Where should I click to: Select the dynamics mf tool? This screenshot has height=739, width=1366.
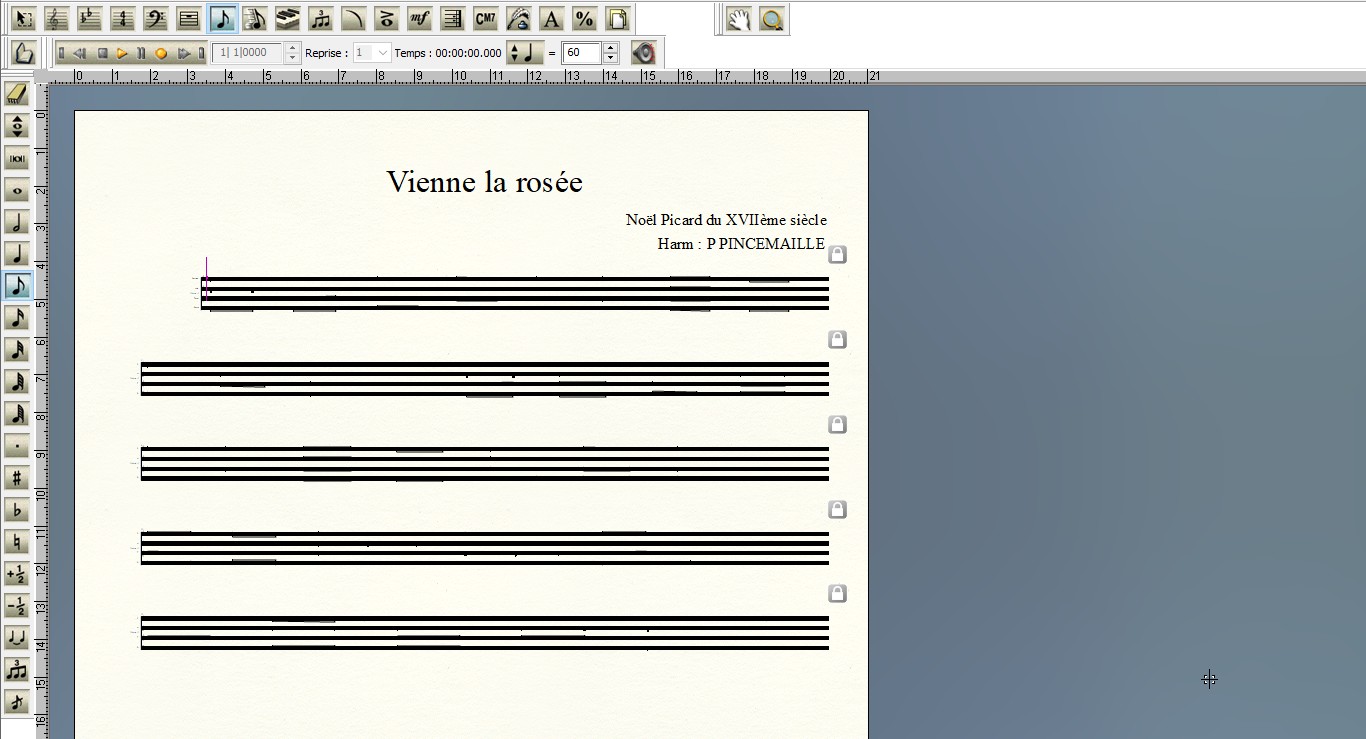coord(419,18)
